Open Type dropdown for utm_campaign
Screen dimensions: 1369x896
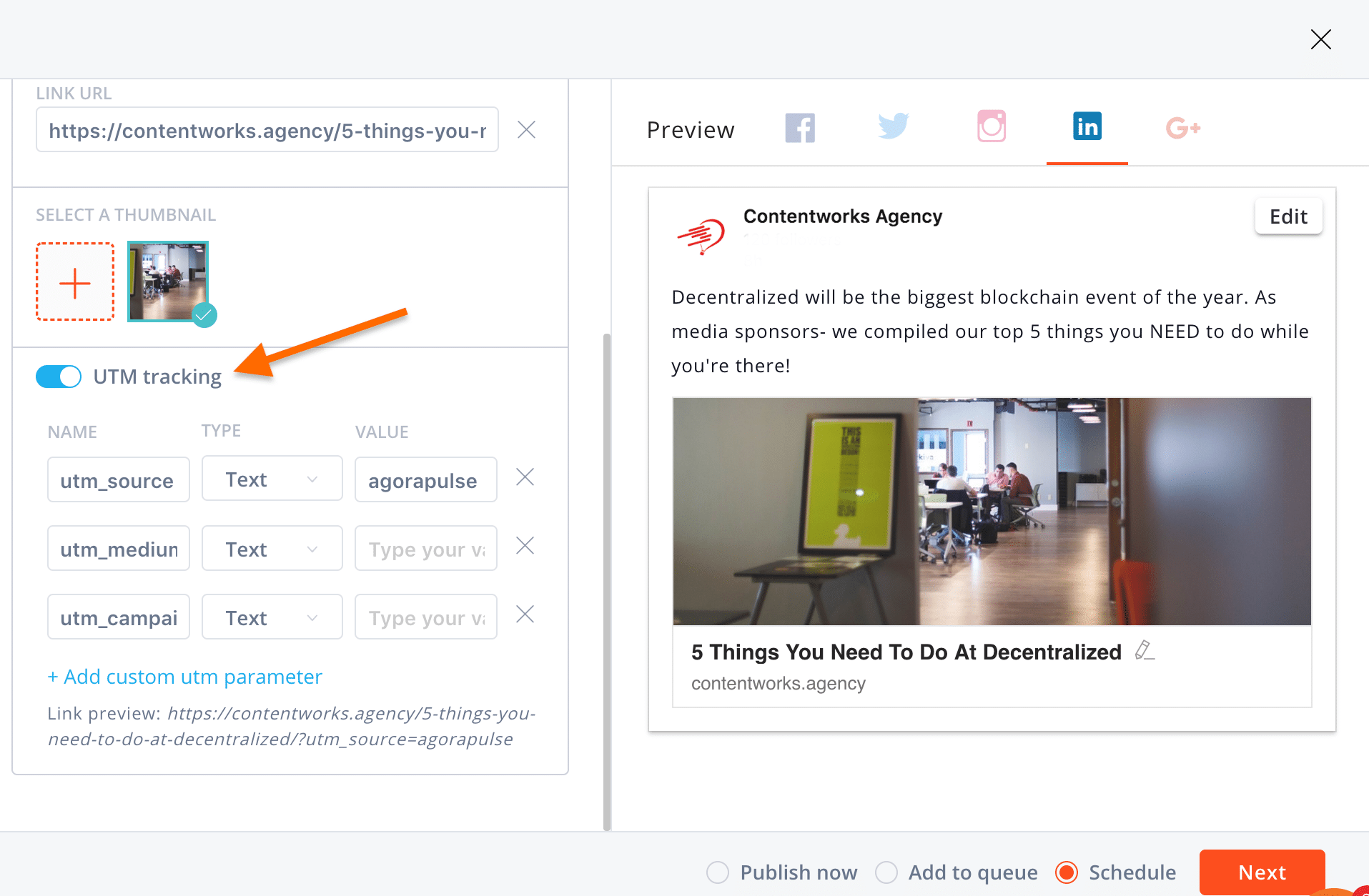point(272,617)
